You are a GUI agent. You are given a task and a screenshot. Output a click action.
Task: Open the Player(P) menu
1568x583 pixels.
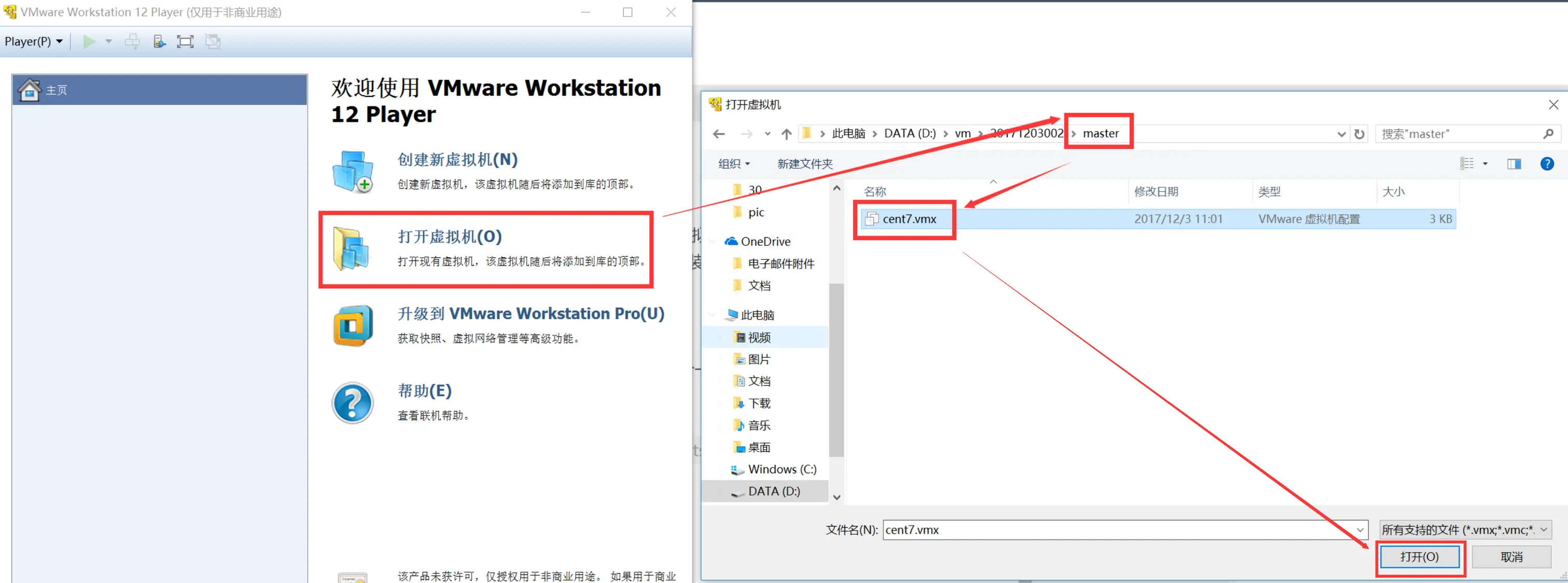(34, 41)
